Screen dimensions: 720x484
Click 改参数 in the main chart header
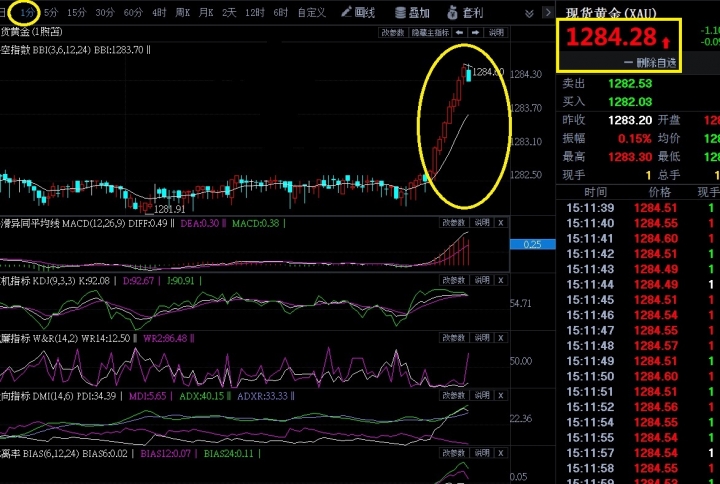[x=391, y=32]
